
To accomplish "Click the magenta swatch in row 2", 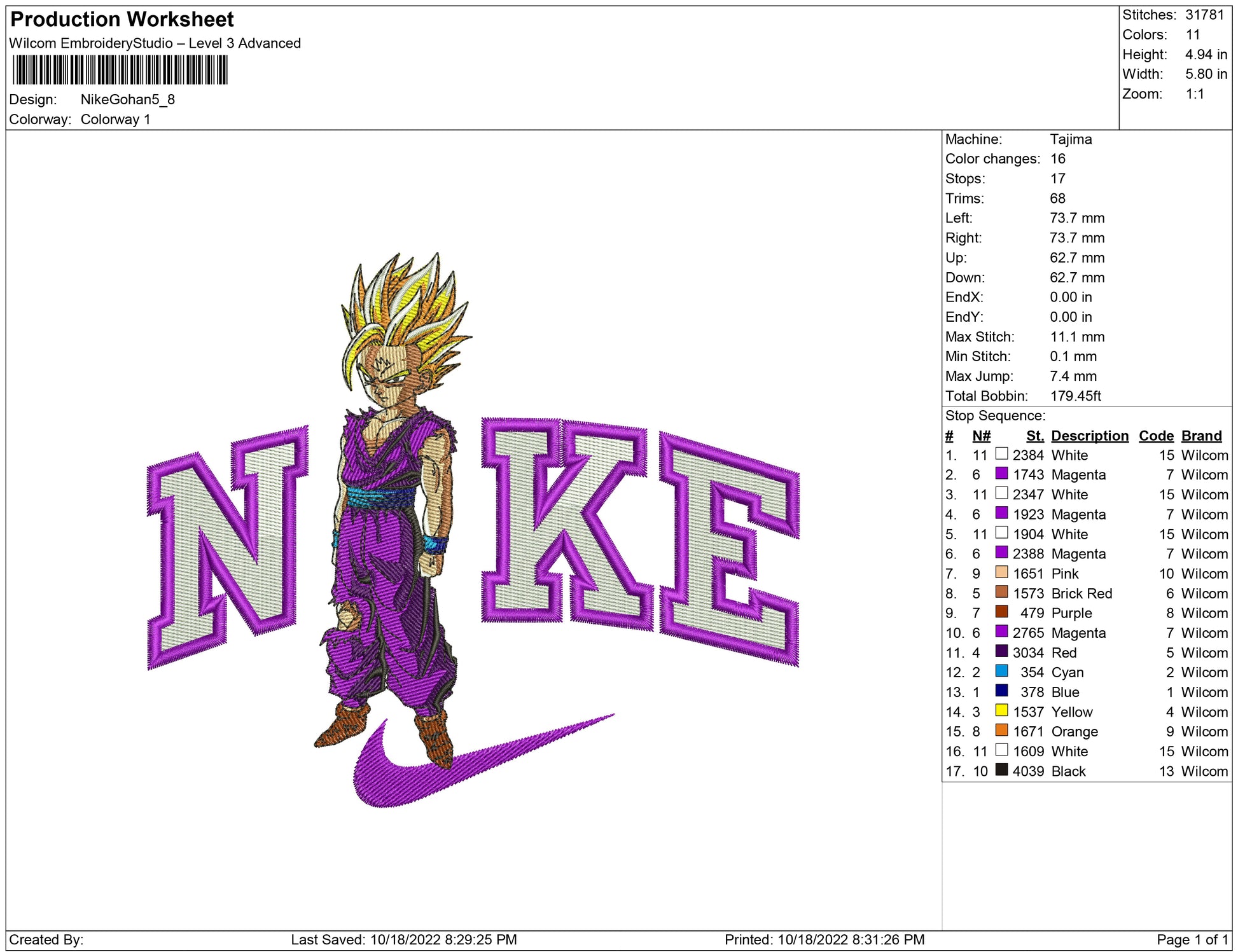I will click(x=1001, y=474).
